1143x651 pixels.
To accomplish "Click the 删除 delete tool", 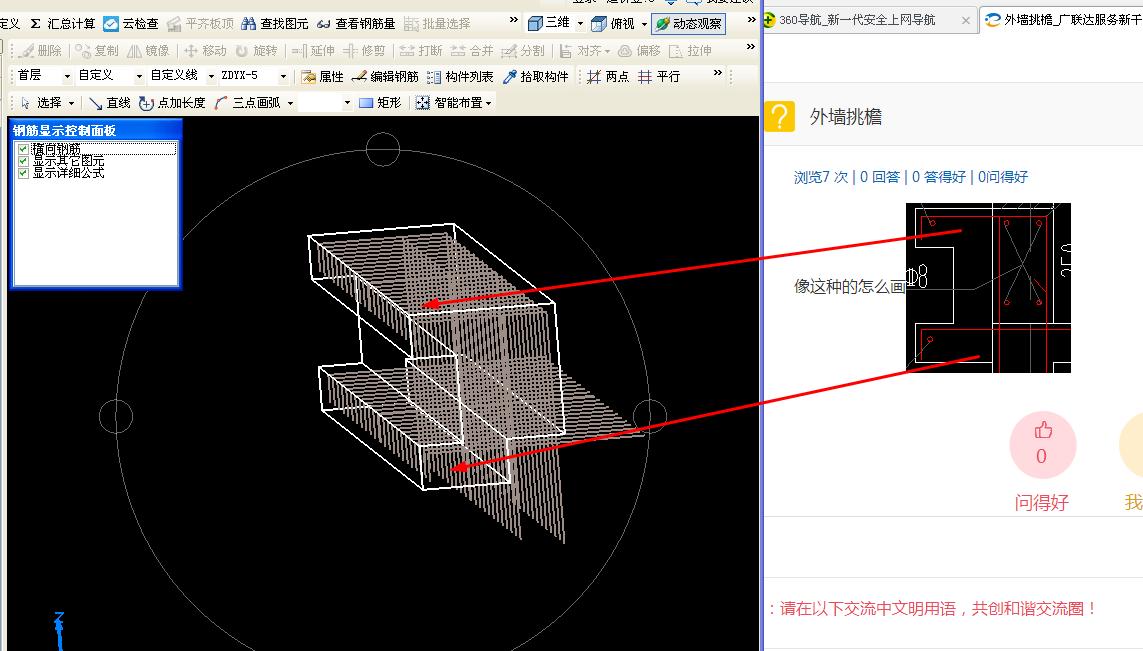I will 41,50.
